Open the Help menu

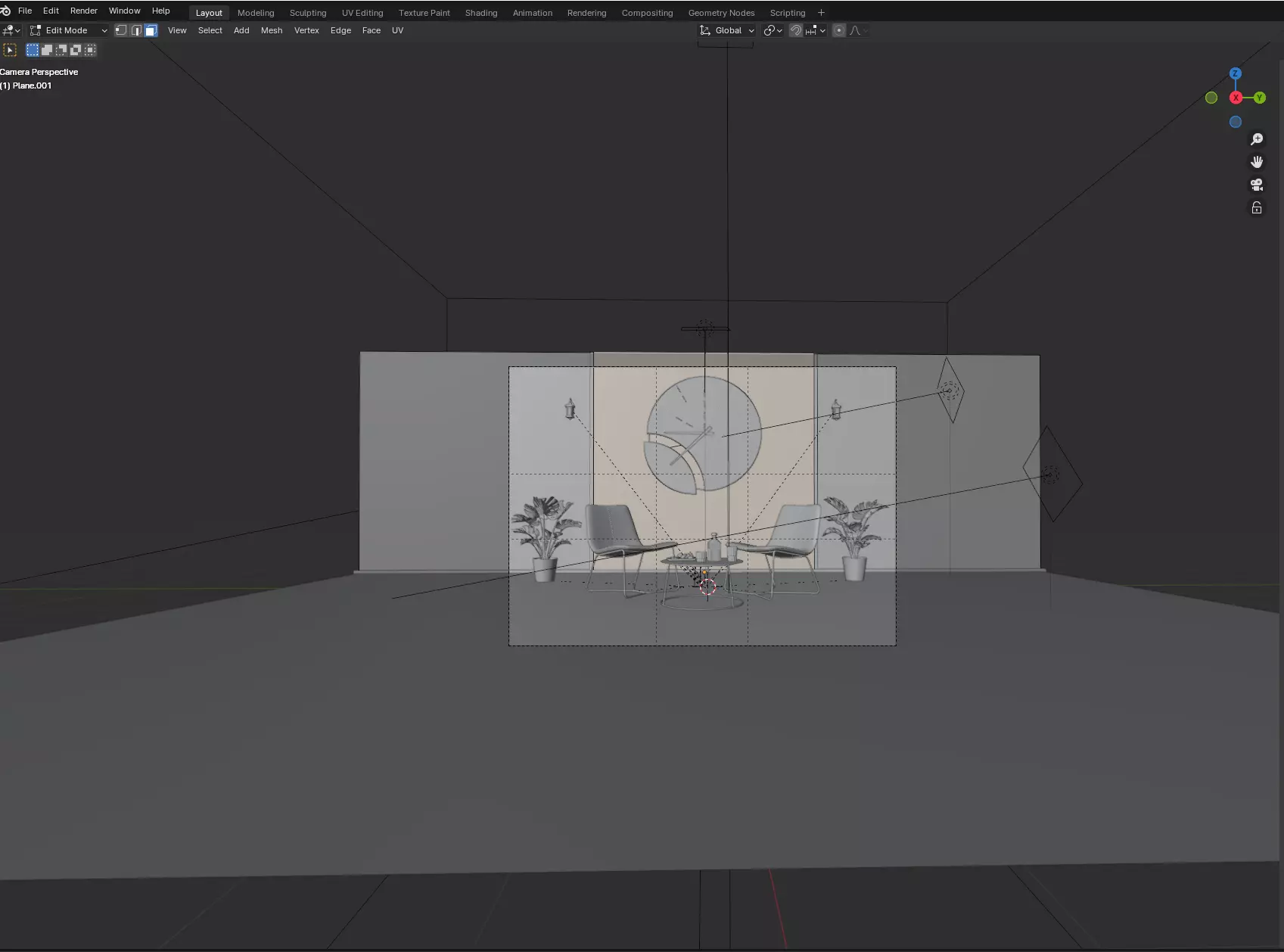[x=161, y=11]
